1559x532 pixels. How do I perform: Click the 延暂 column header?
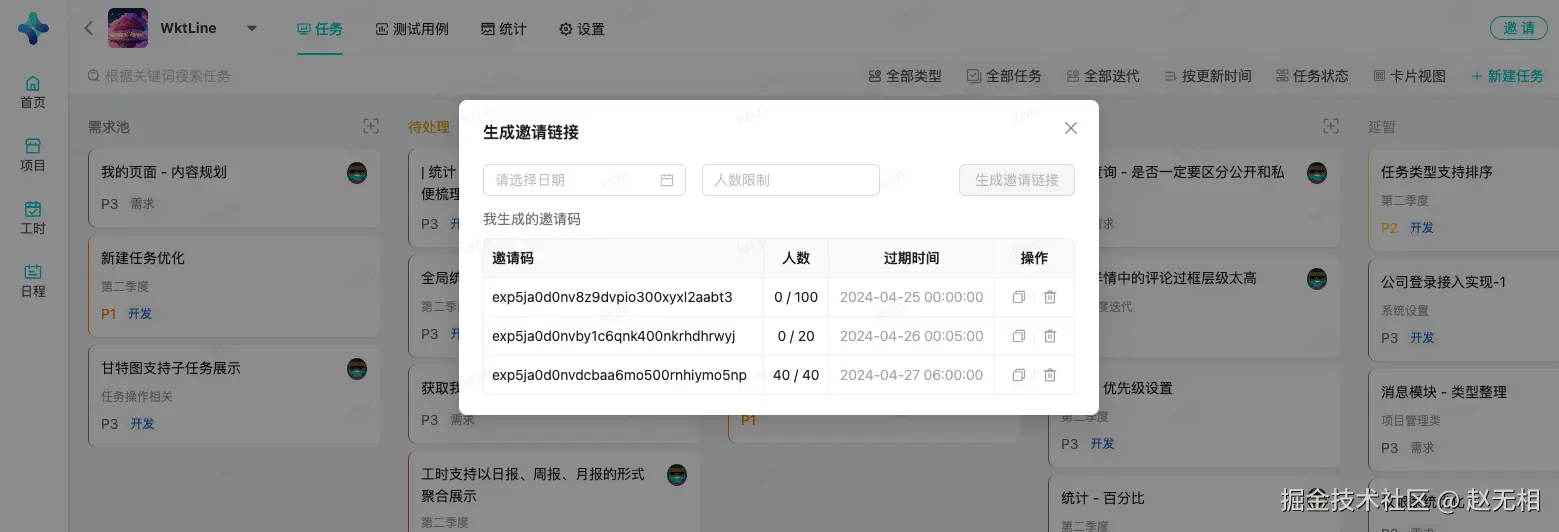pos(1382,127)
